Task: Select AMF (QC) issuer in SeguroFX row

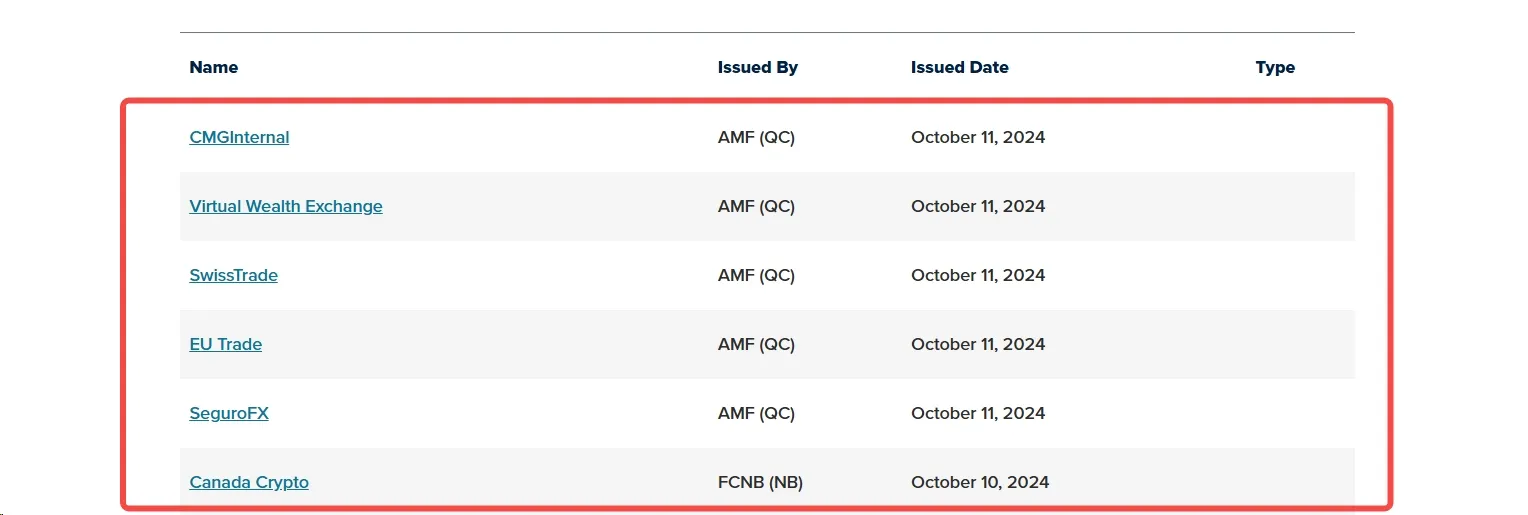Action: pyautogui.click(x=756, y=413)
